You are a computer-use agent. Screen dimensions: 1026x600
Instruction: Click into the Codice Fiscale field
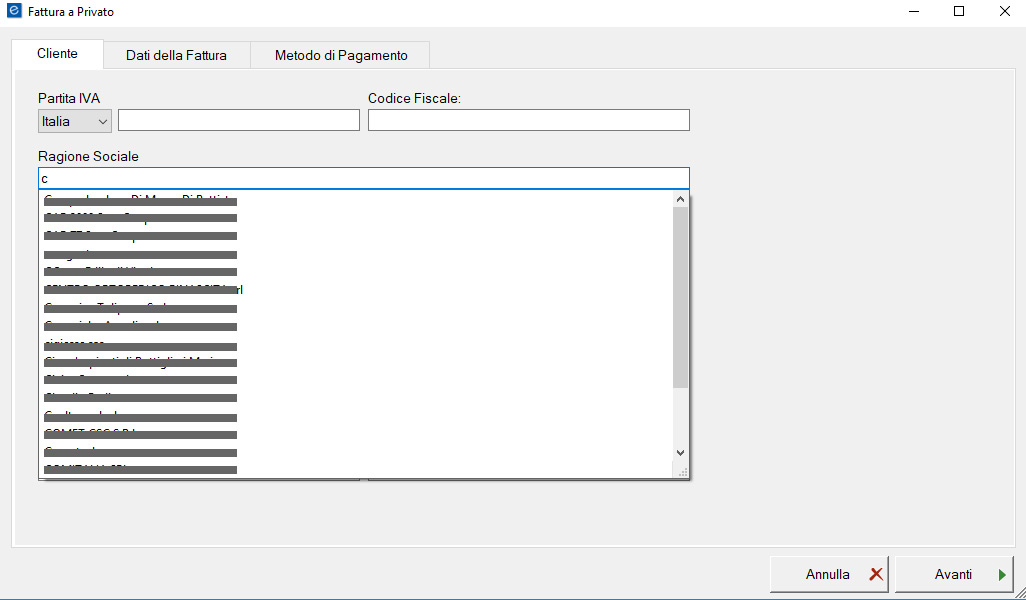pyautogui.click(x=529, y=120)
